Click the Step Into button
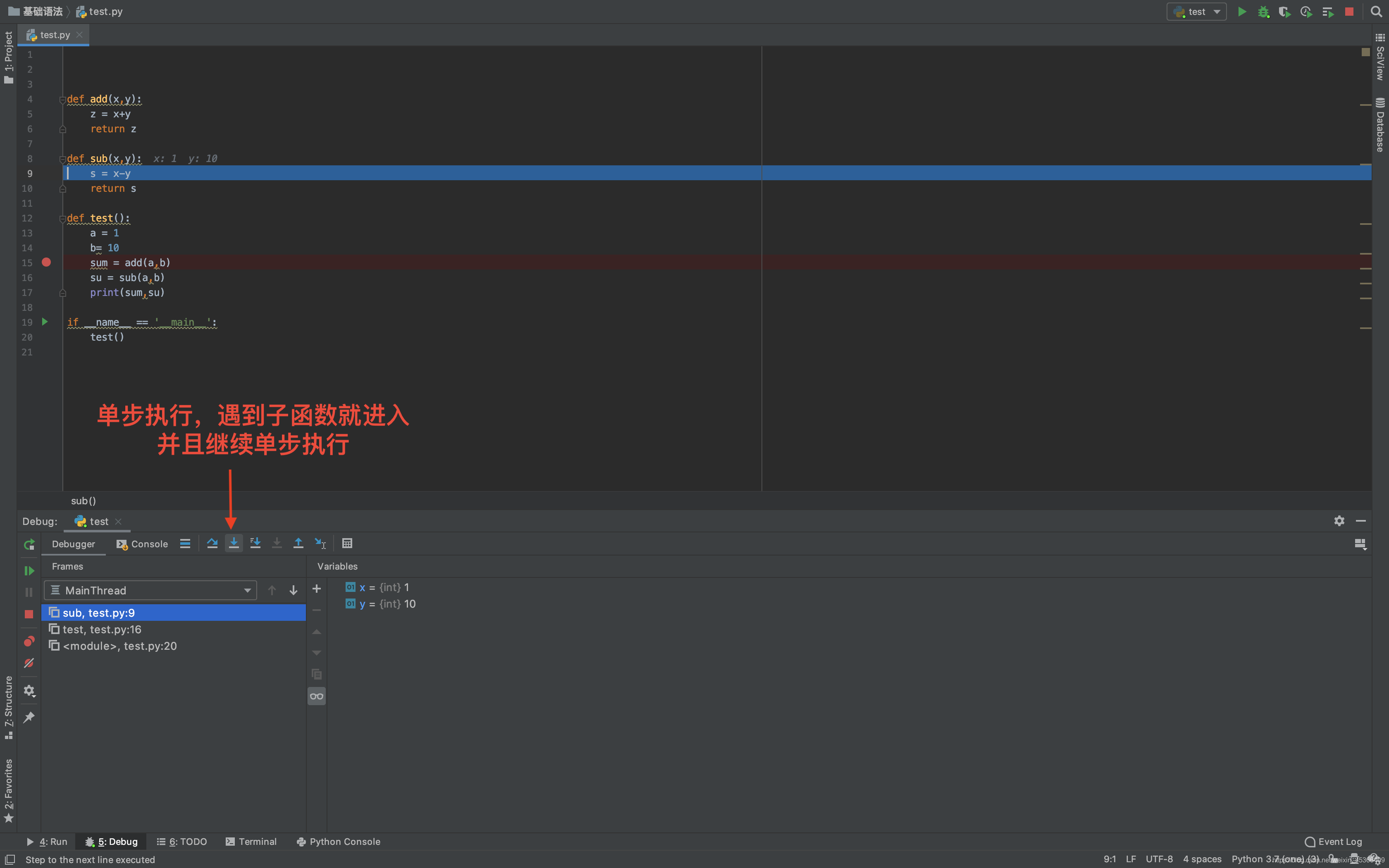The width and height of the screenshot is (1389, 868). 234,543
